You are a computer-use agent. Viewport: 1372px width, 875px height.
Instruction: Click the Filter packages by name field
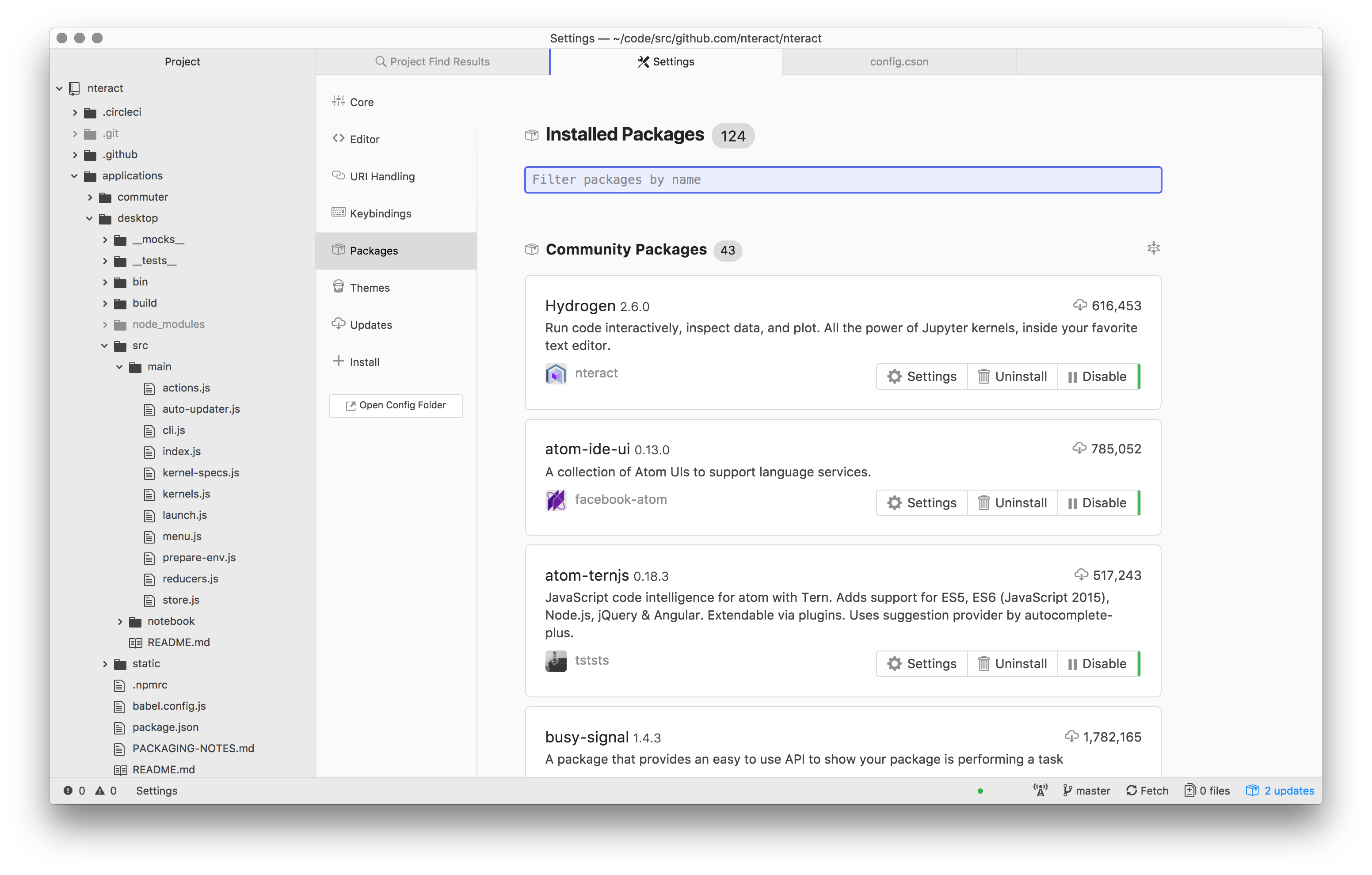[x=843, y=179]
